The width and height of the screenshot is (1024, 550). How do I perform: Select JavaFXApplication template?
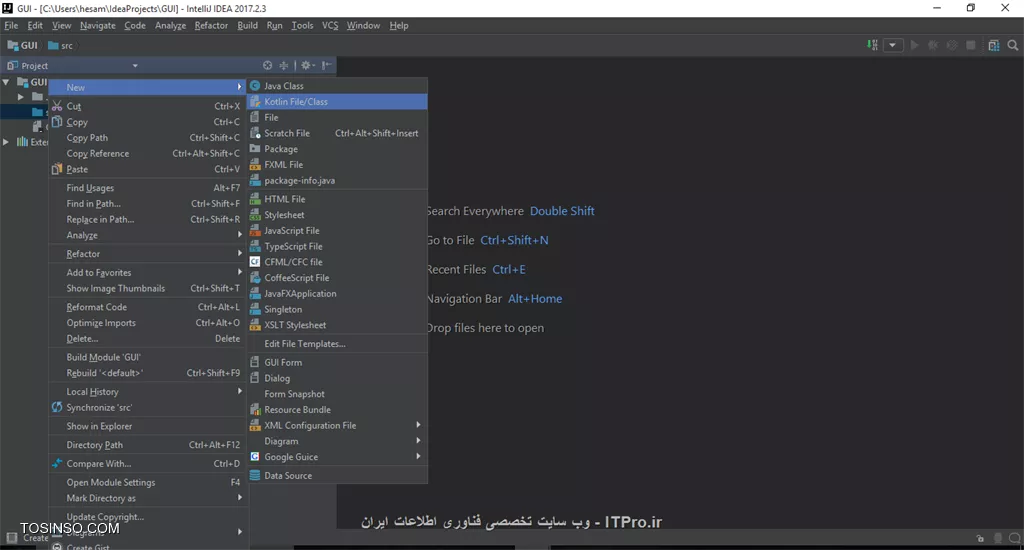(337, 293)
